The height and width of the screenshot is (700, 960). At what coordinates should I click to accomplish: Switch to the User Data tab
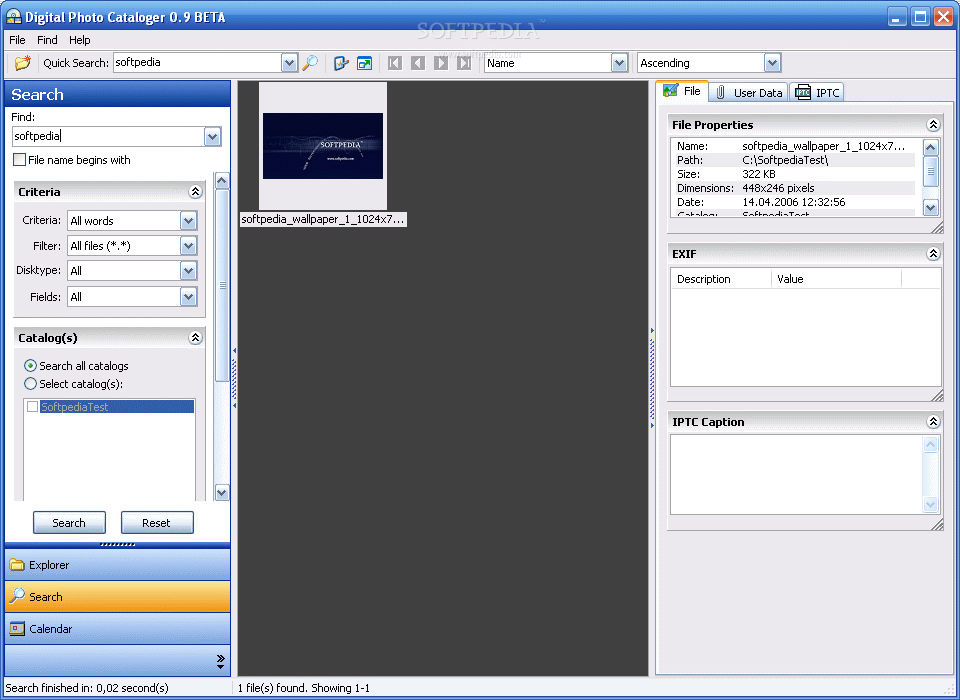[749, 92]
